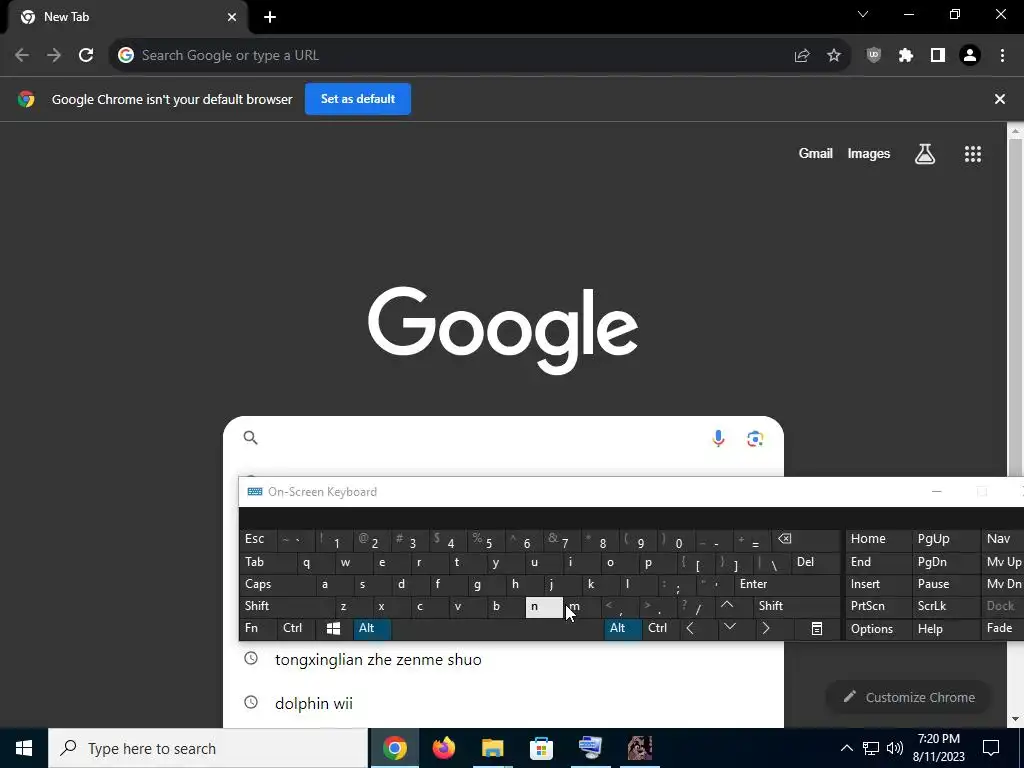Click the browser back arrow

pos(22,56)
